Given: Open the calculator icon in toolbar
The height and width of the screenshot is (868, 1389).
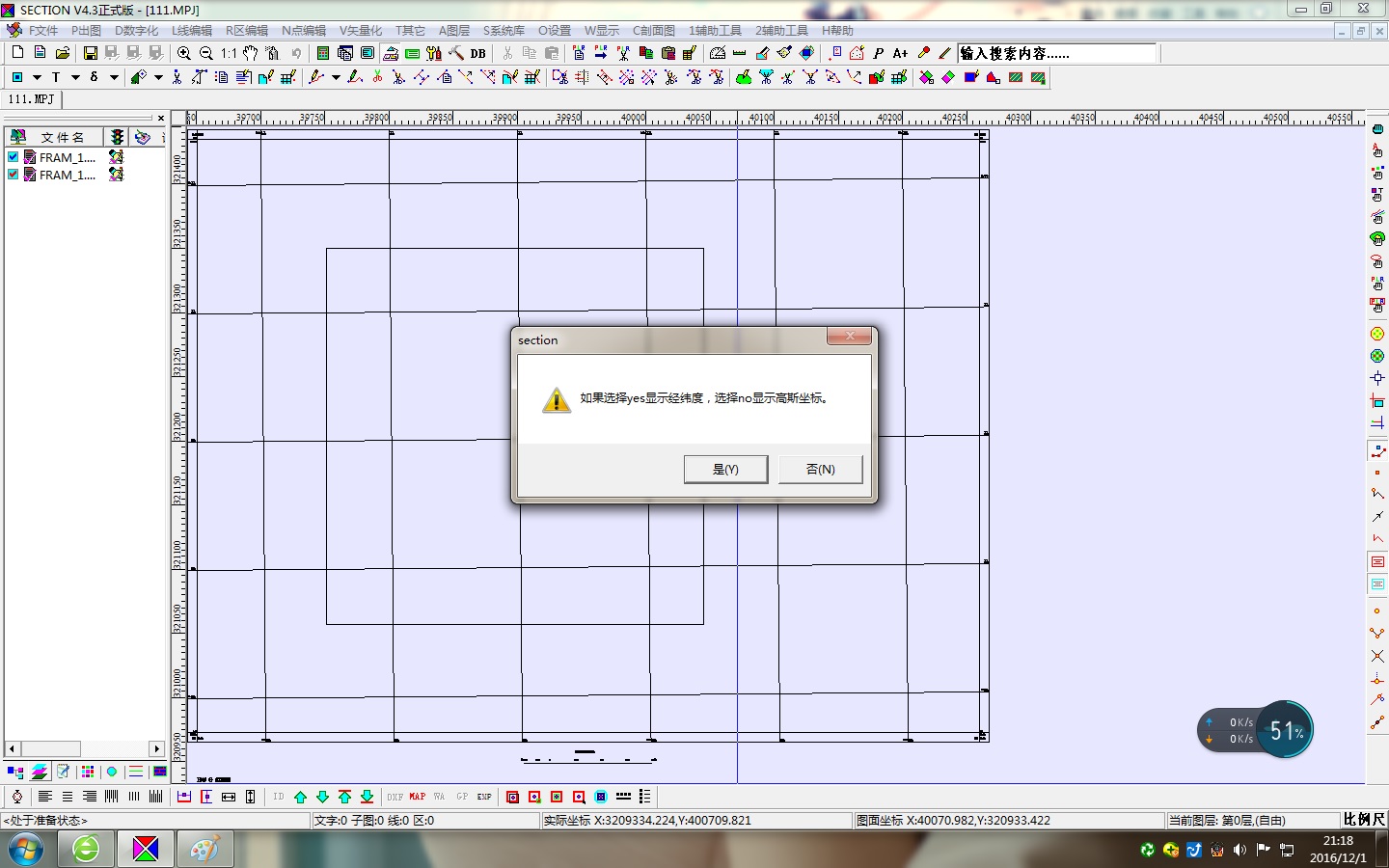Looking at the screenshot, I should click(323, 53).
